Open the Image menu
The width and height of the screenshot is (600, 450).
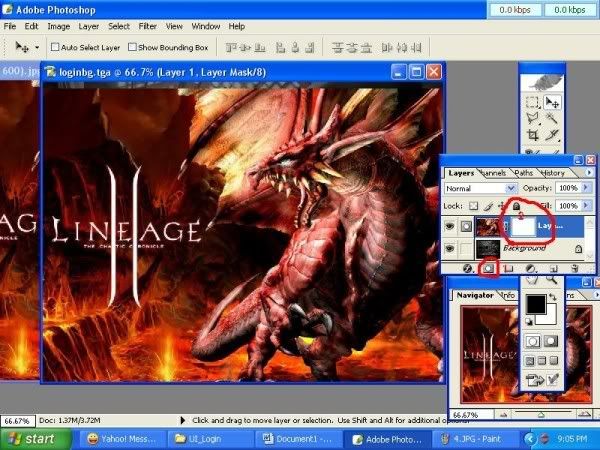[59, 26]
